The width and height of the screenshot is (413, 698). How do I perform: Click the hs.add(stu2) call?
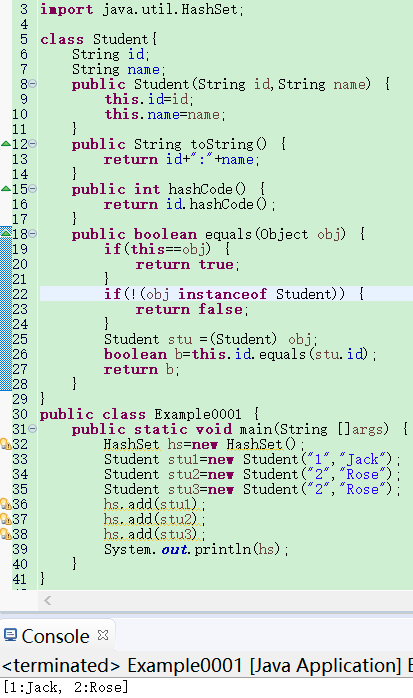coord(154,519)
